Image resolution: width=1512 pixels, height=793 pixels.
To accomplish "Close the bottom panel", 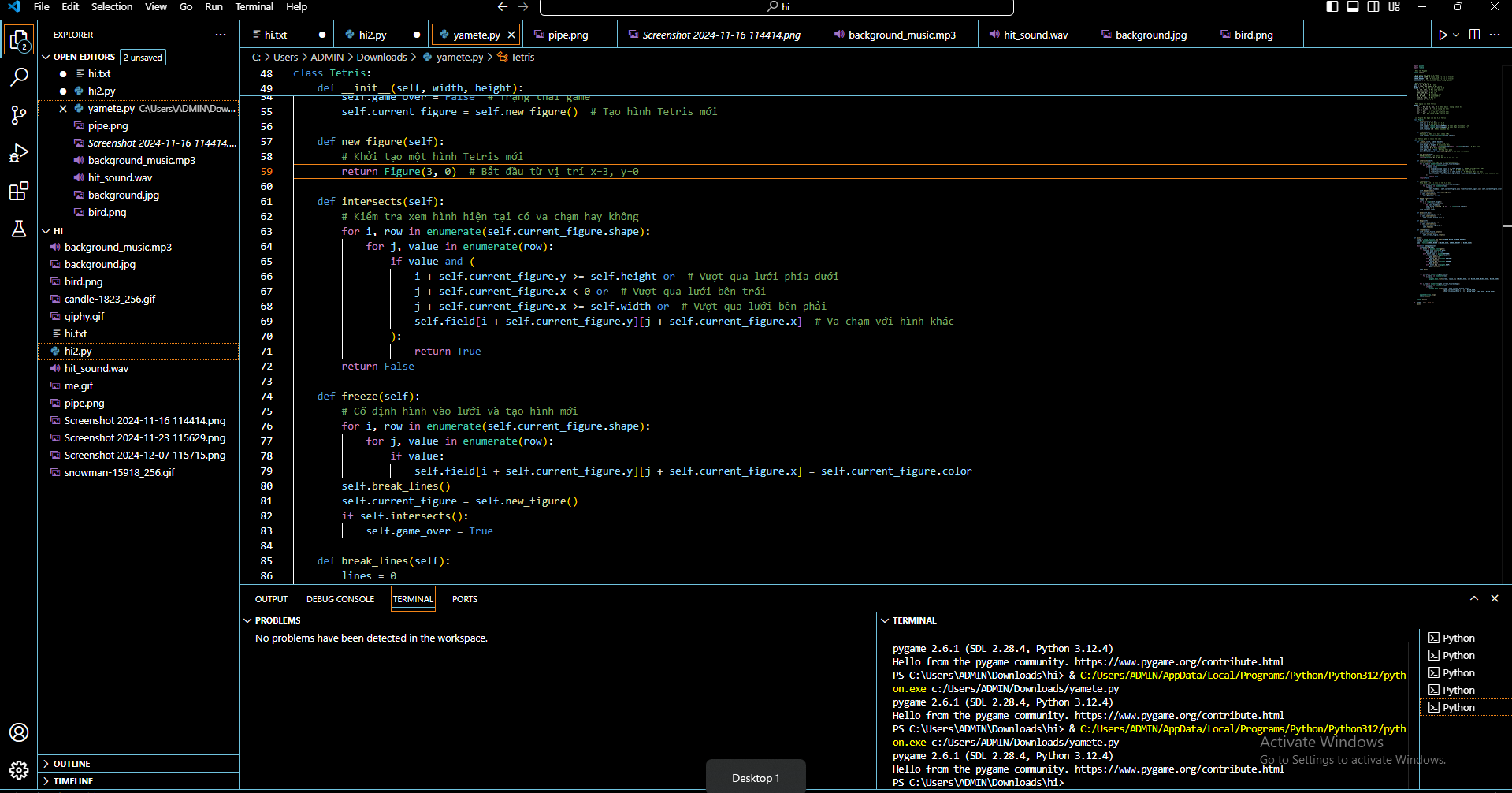I will point(1495,598).
